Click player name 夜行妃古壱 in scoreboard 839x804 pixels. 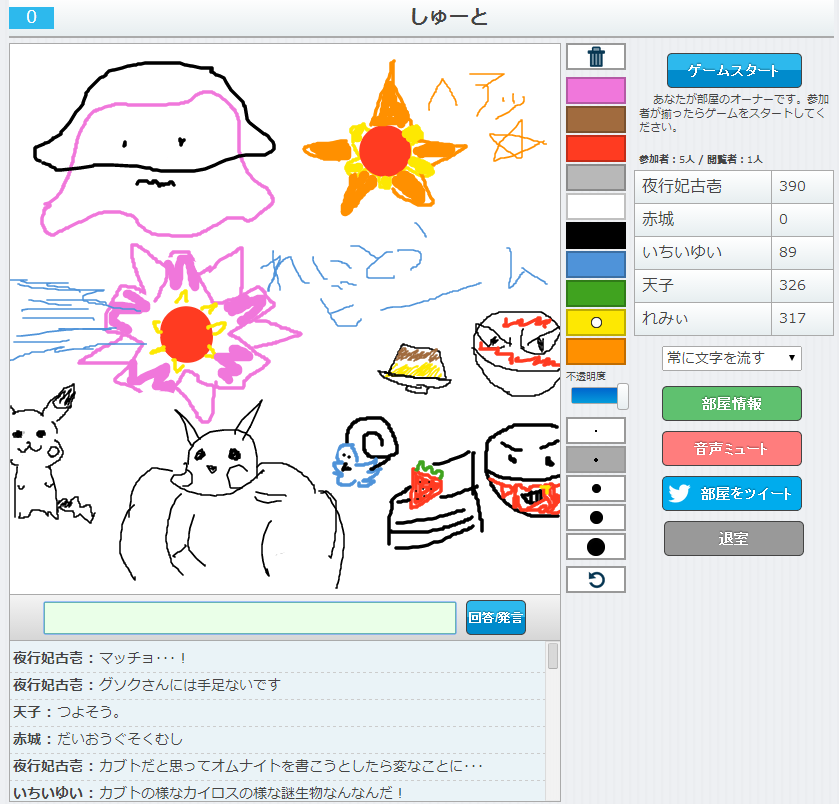coord(682,186)
